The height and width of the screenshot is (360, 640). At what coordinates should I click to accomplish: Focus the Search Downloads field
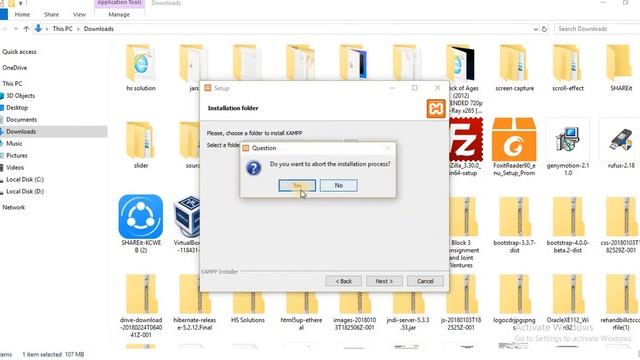point(597,29)
